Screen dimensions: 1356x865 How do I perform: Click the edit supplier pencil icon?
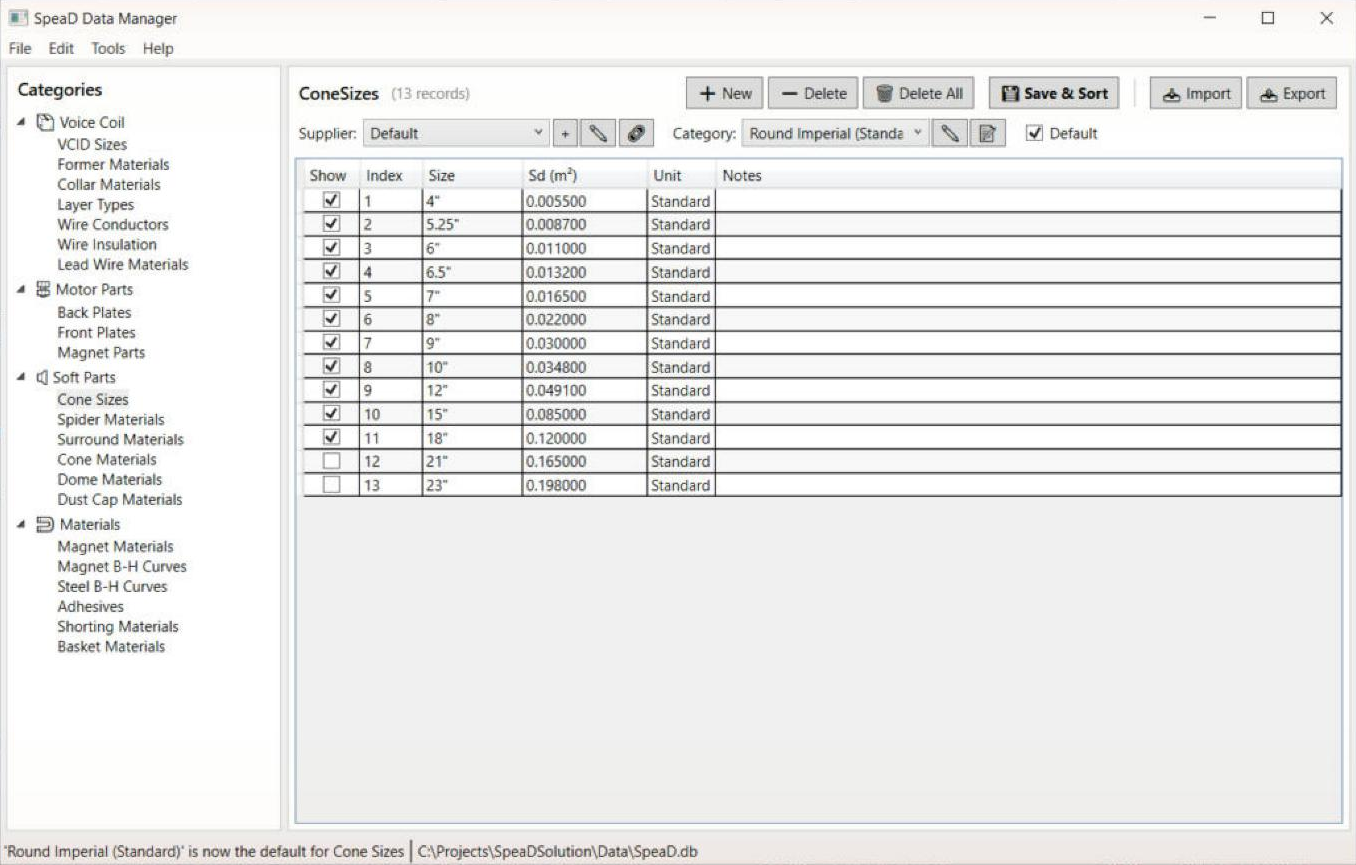pos(598,133)
